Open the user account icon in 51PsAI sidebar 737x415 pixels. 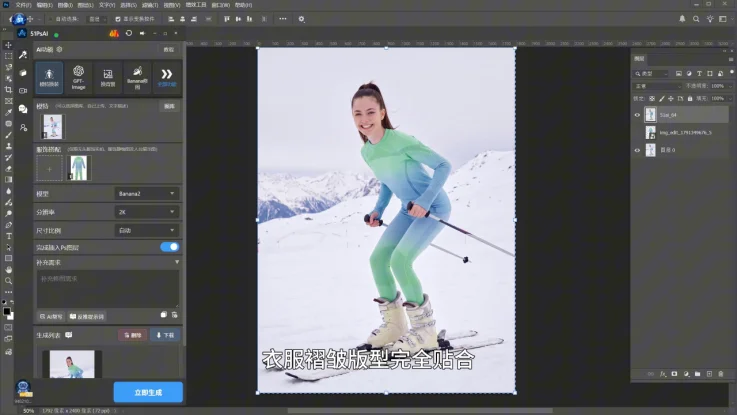pyautogui.click(x=23, y=127)
